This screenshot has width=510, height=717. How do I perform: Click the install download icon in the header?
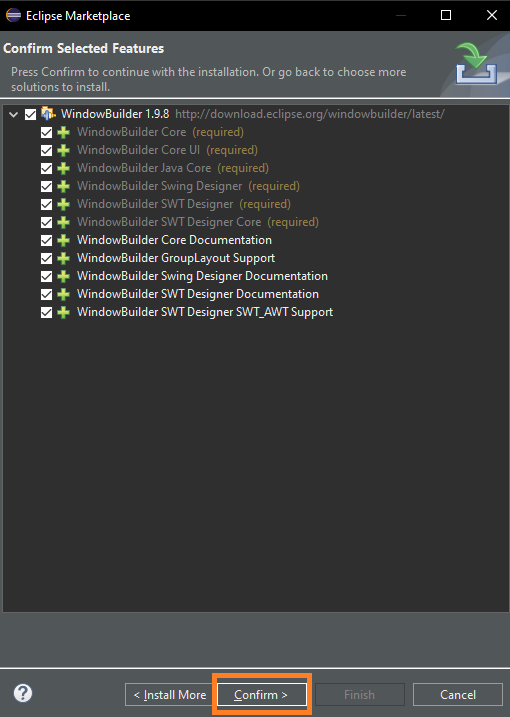[x=476, y=63]
